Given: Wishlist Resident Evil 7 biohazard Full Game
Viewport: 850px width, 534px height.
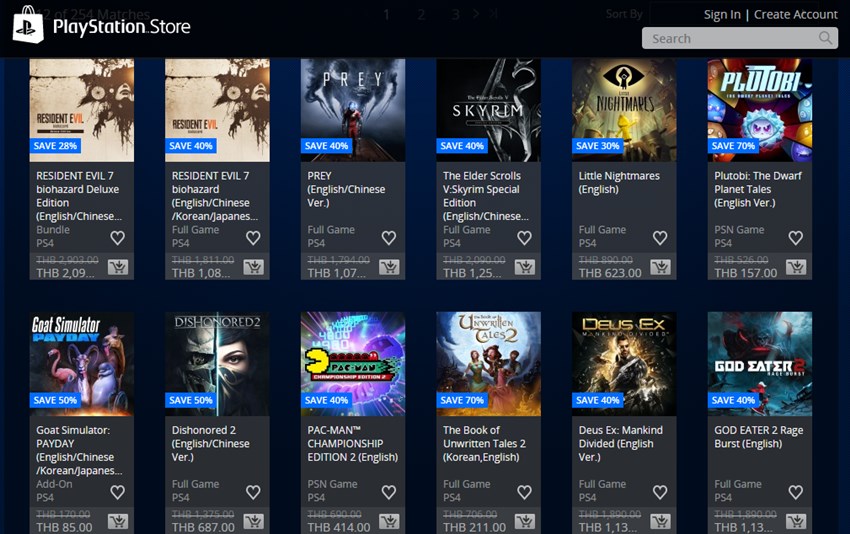Looking at the screenshot, I should (253, 237).
